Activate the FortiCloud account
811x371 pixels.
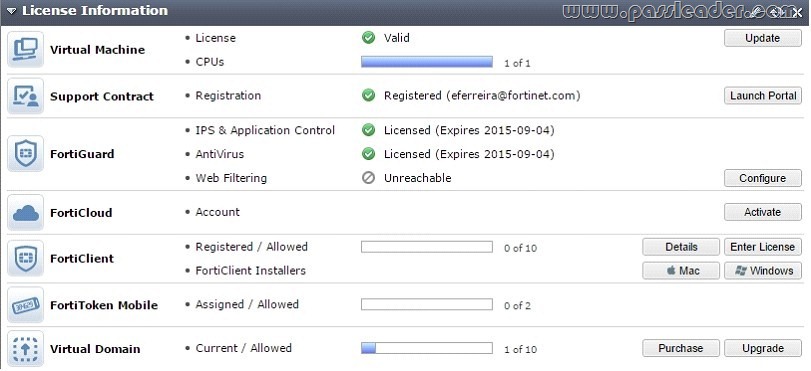[x=762, y=212]
